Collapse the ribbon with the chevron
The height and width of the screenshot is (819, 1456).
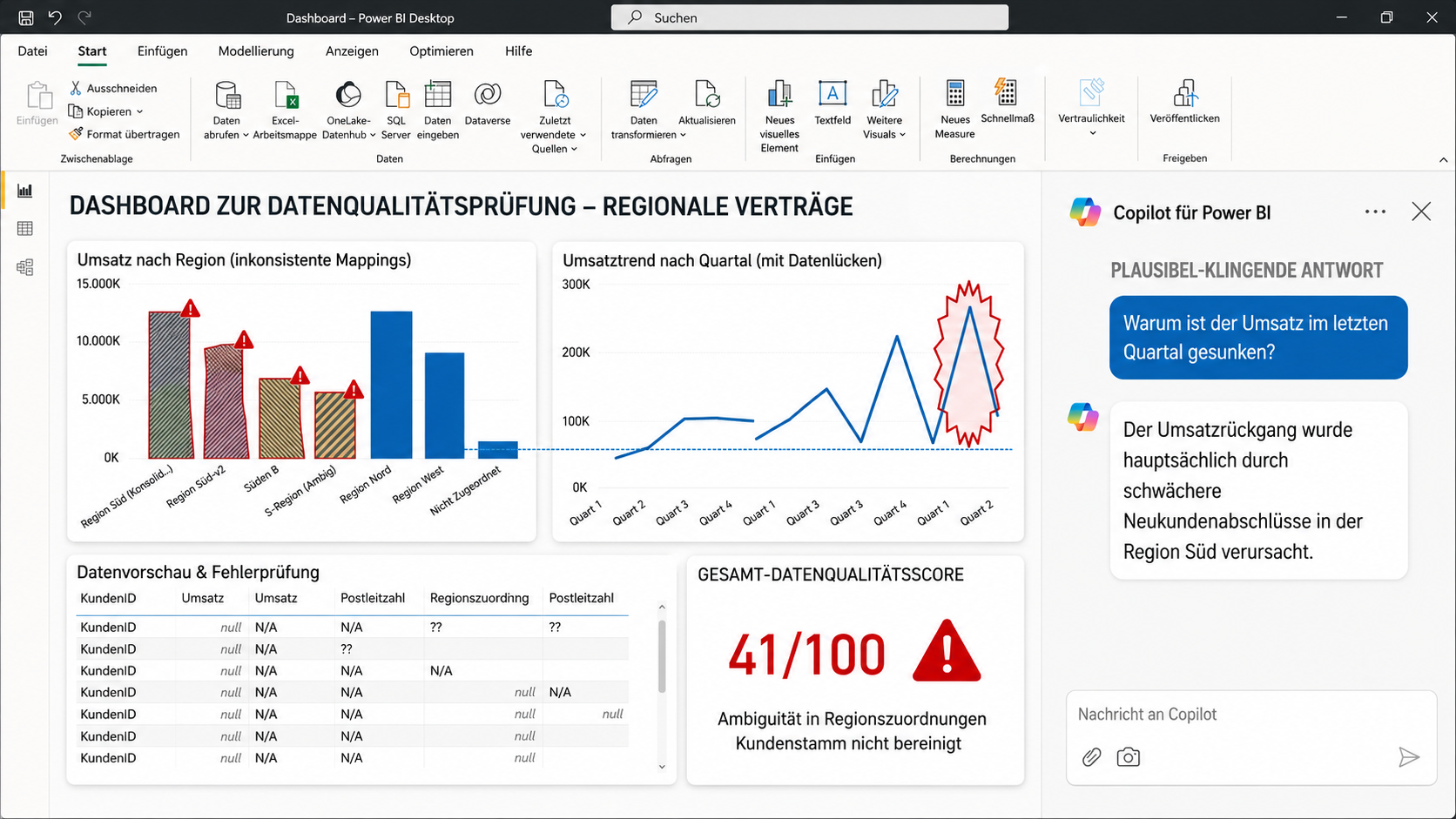[1443, 159]
